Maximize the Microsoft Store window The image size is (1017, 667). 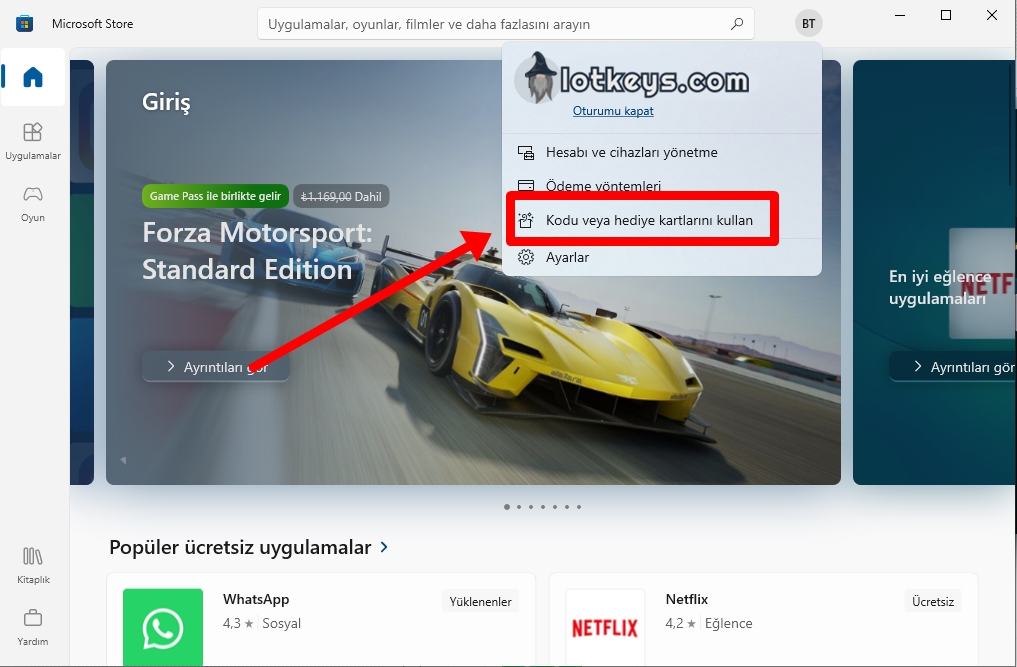pyautogui.click(x=946, y=15)
